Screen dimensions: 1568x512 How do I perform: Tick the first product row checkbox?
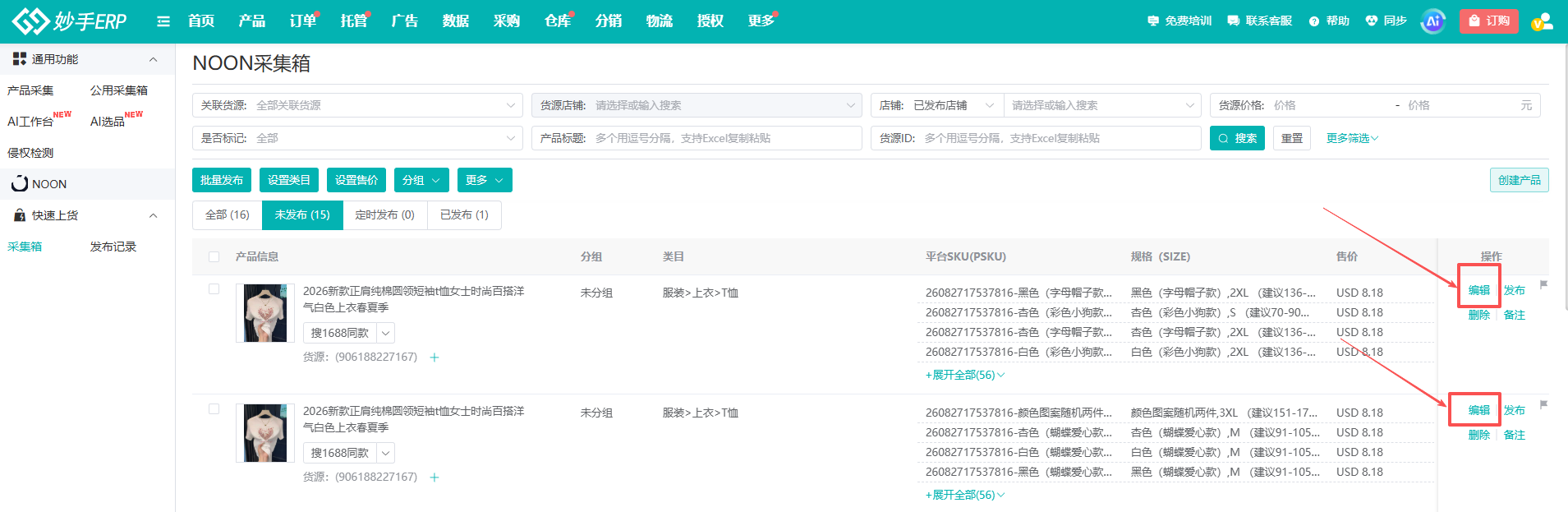coord(214,289)
